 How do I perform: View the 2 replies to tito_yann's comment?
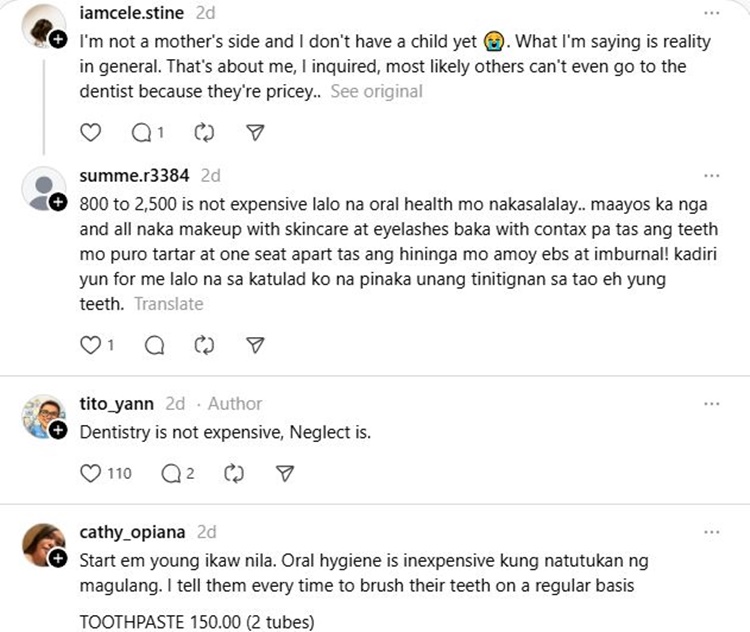tap(176, 473)
